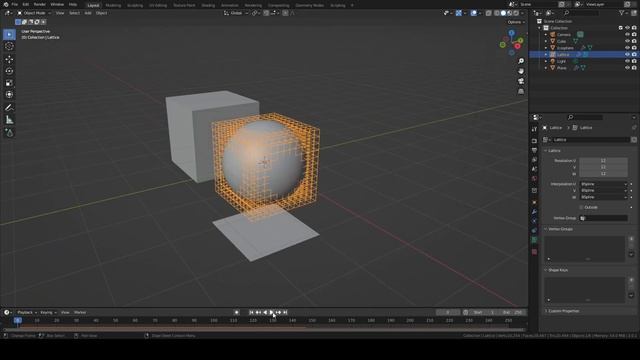Image resolution: width=640 pixels, height=360 pixels.
Task: Toggle auto keying record button
Action: (237, 312)
